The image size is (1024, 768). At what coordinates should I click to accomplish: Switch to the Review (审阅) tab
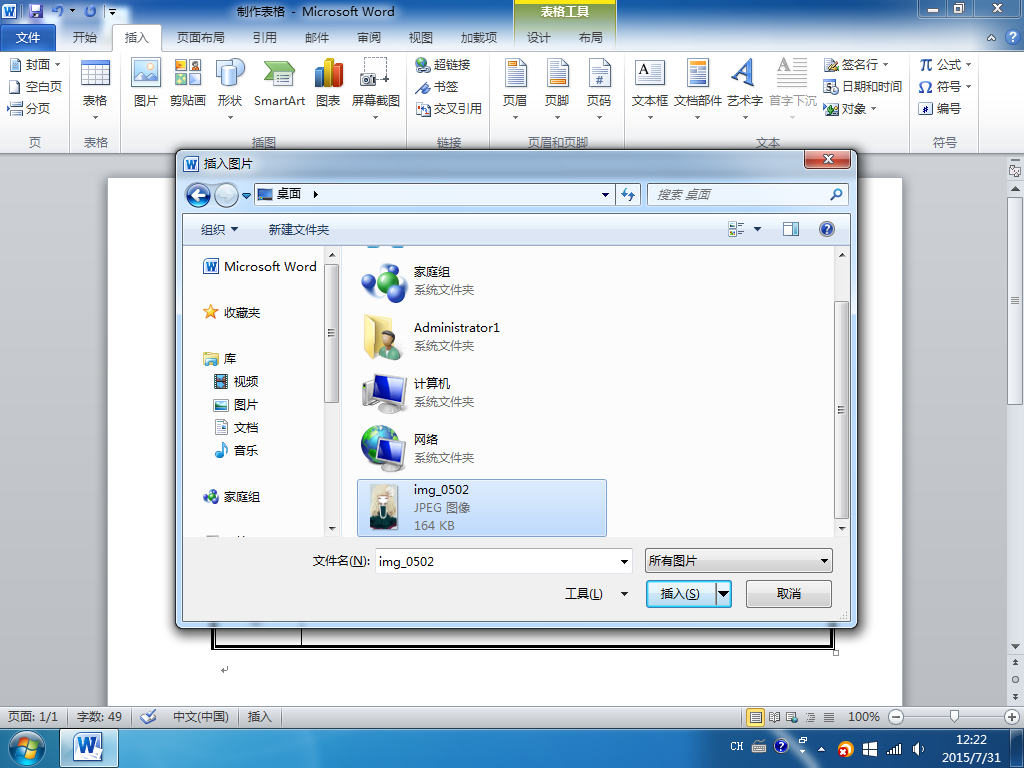click(369, 38)
